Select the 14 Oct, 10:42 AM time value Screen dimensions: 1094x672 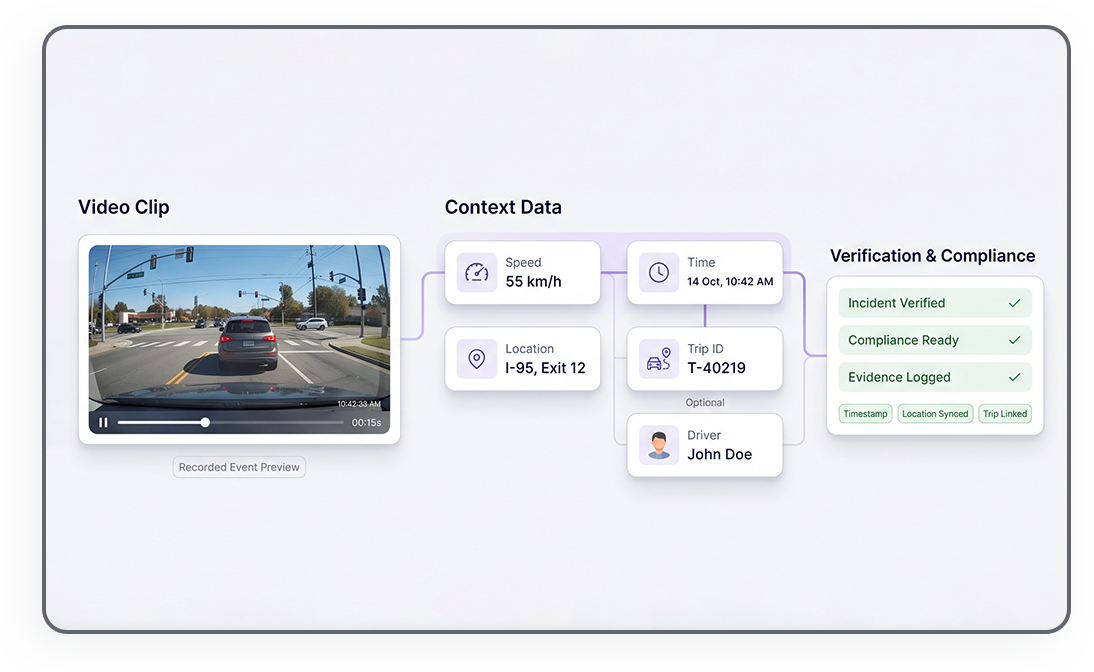point(730,281)
